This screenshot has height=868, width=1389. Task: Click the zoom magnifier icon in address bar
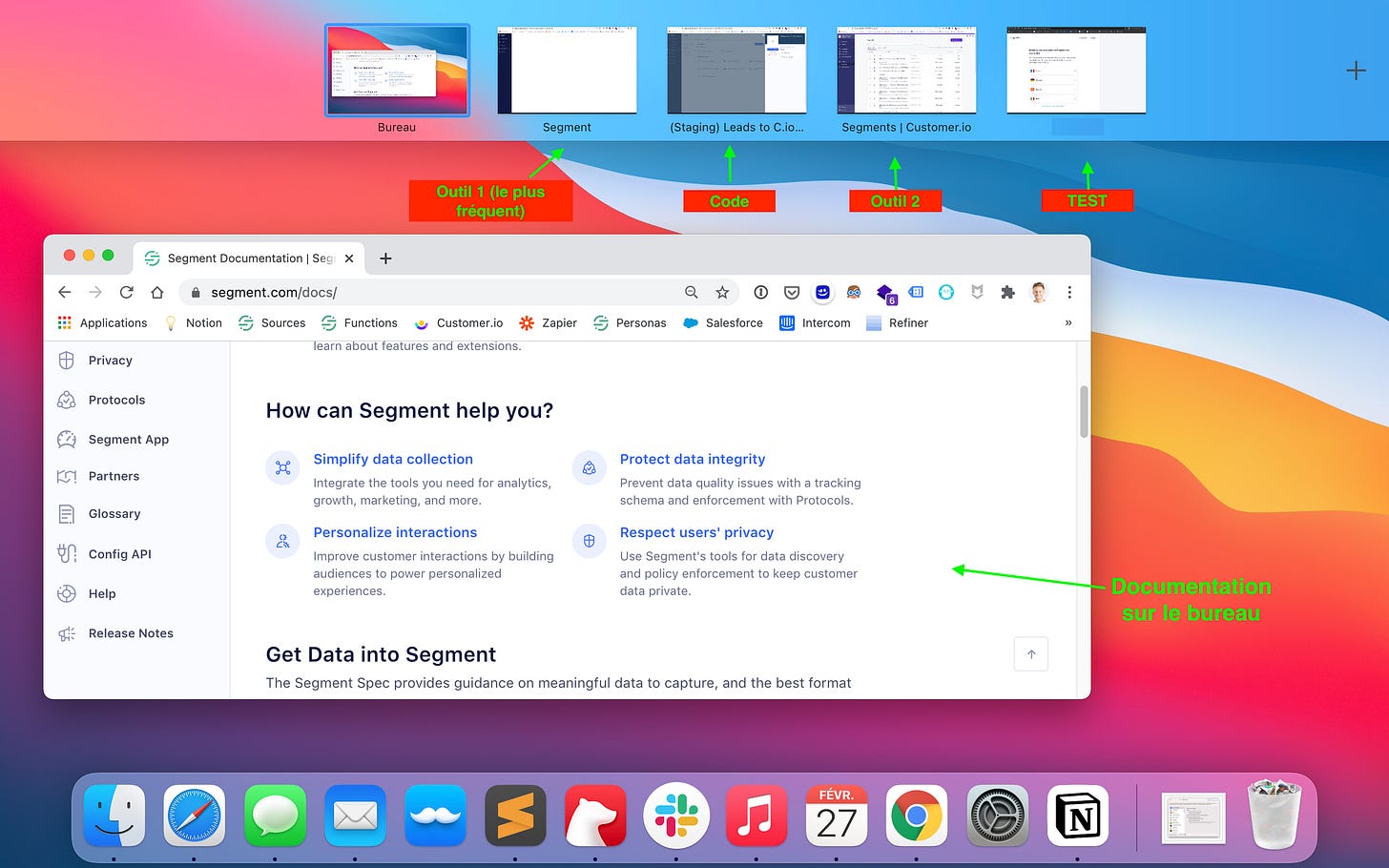tap(692, 292)
